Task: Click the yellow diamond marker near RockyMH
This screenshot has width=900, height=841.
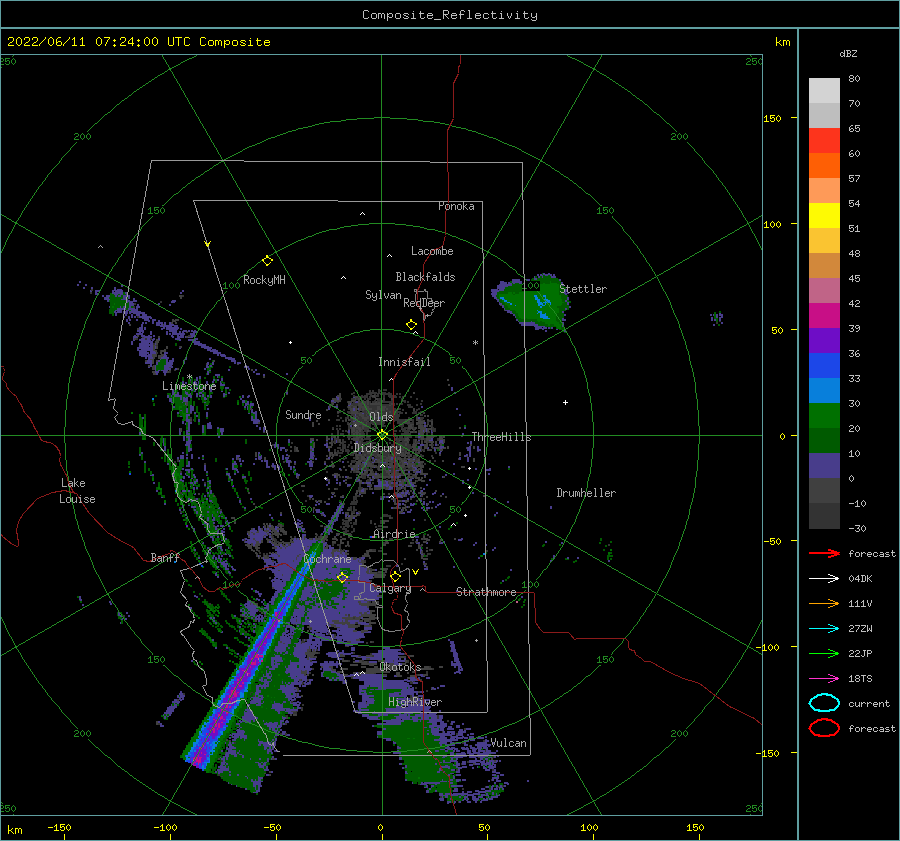Action: click(x=267, y=261)
